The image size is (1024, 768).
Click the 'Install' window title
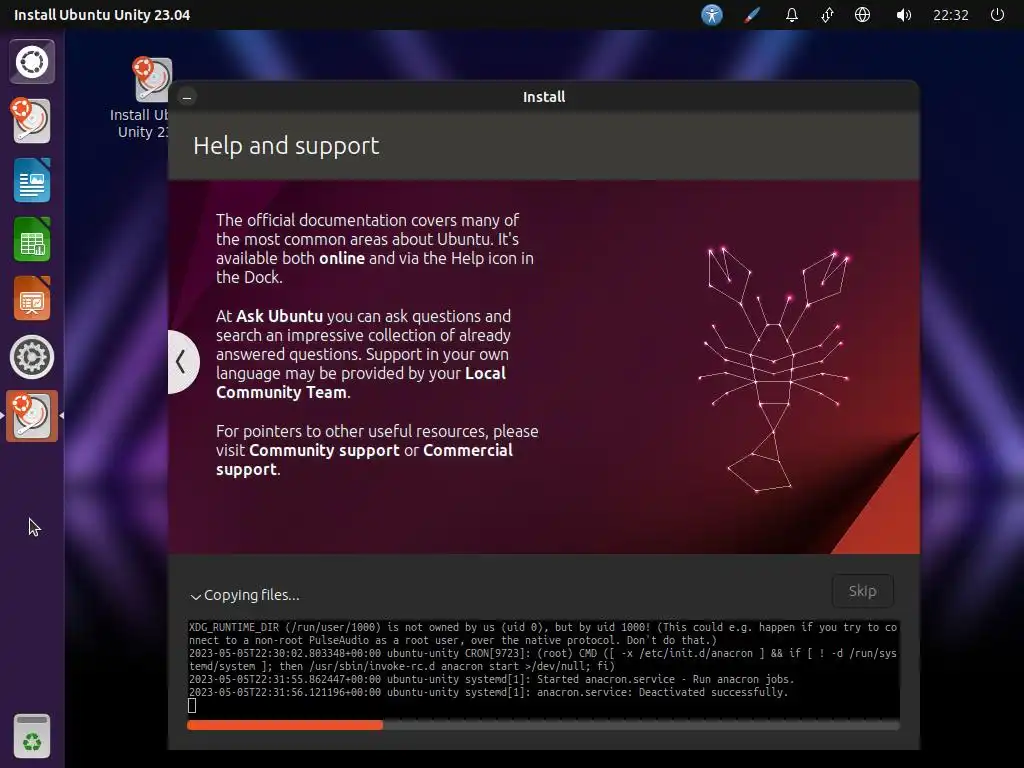[x=544, y=97]
